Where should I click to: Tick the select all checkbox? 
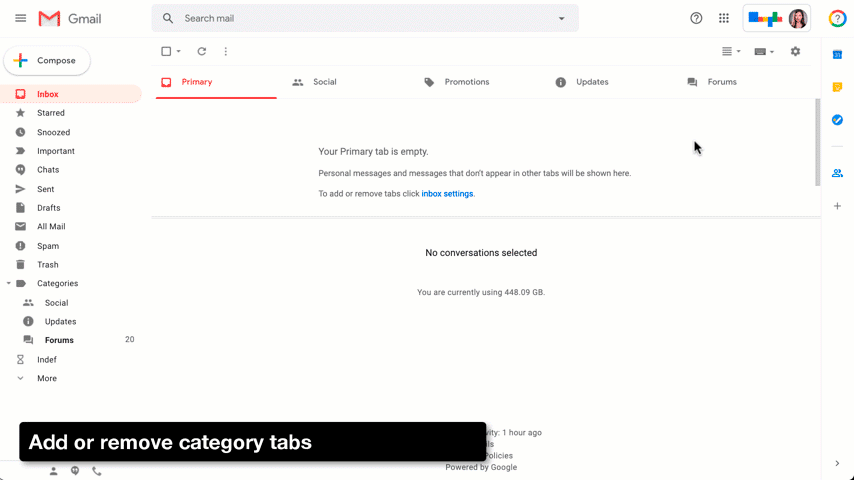pyautogui.click(x=166, y=51)
